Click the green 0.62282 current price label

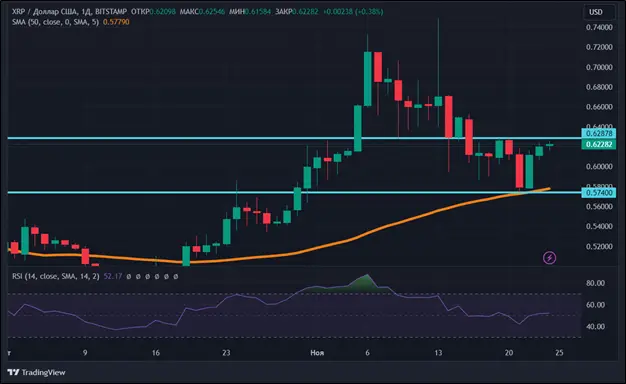click(x=598, y=144)
